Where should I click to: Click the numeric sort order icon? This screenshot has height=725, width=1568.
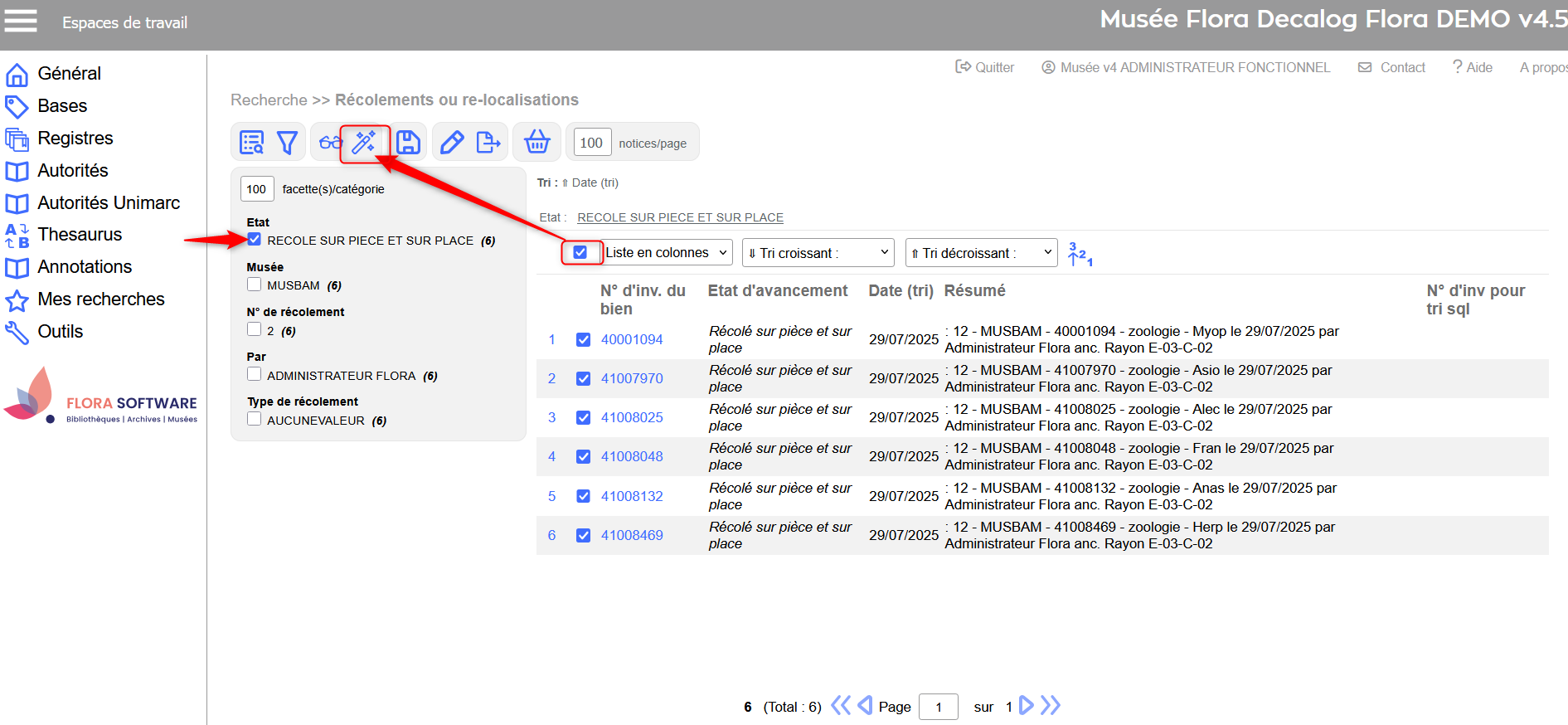pyautogui.click(x=1080, y=254)
